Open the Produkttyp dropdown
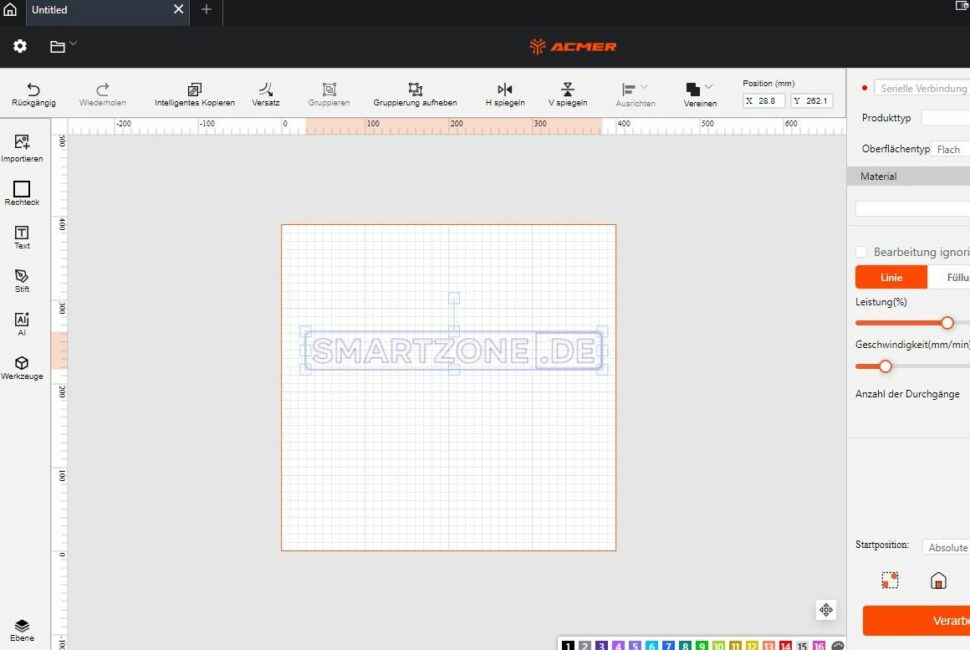This screenshot has height=650, width=970. click(945, 118)
